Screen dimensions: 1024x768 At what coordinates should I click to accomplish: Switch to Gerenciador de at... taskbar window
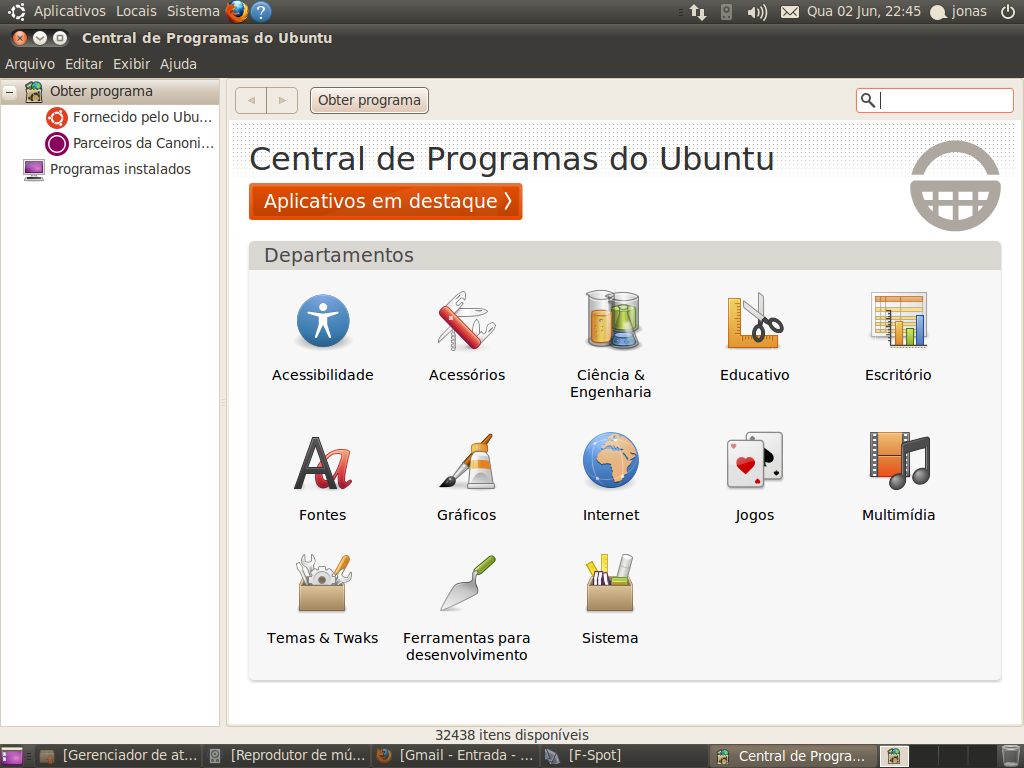118,756
